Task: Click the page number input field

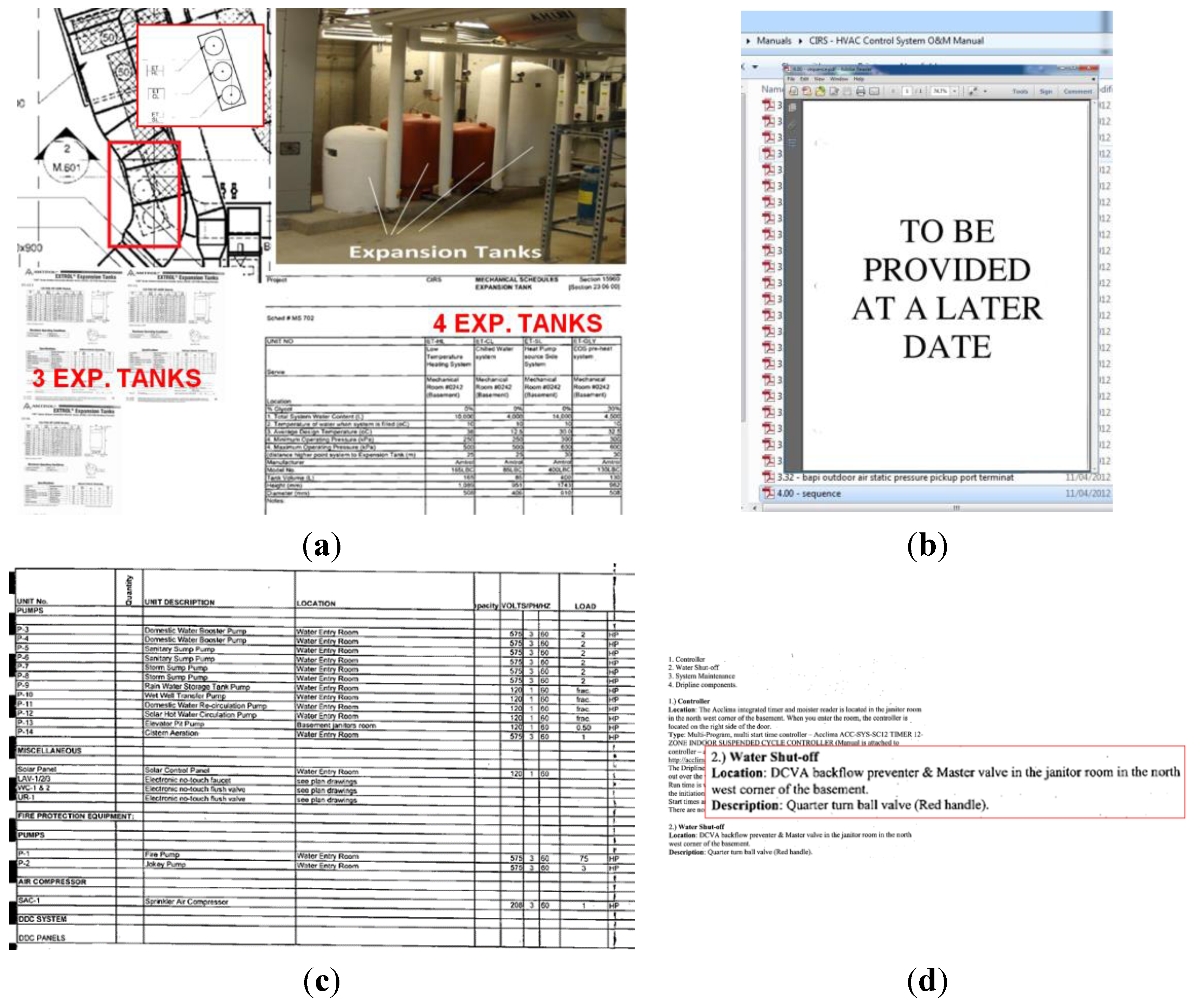Action: [907, 91]
